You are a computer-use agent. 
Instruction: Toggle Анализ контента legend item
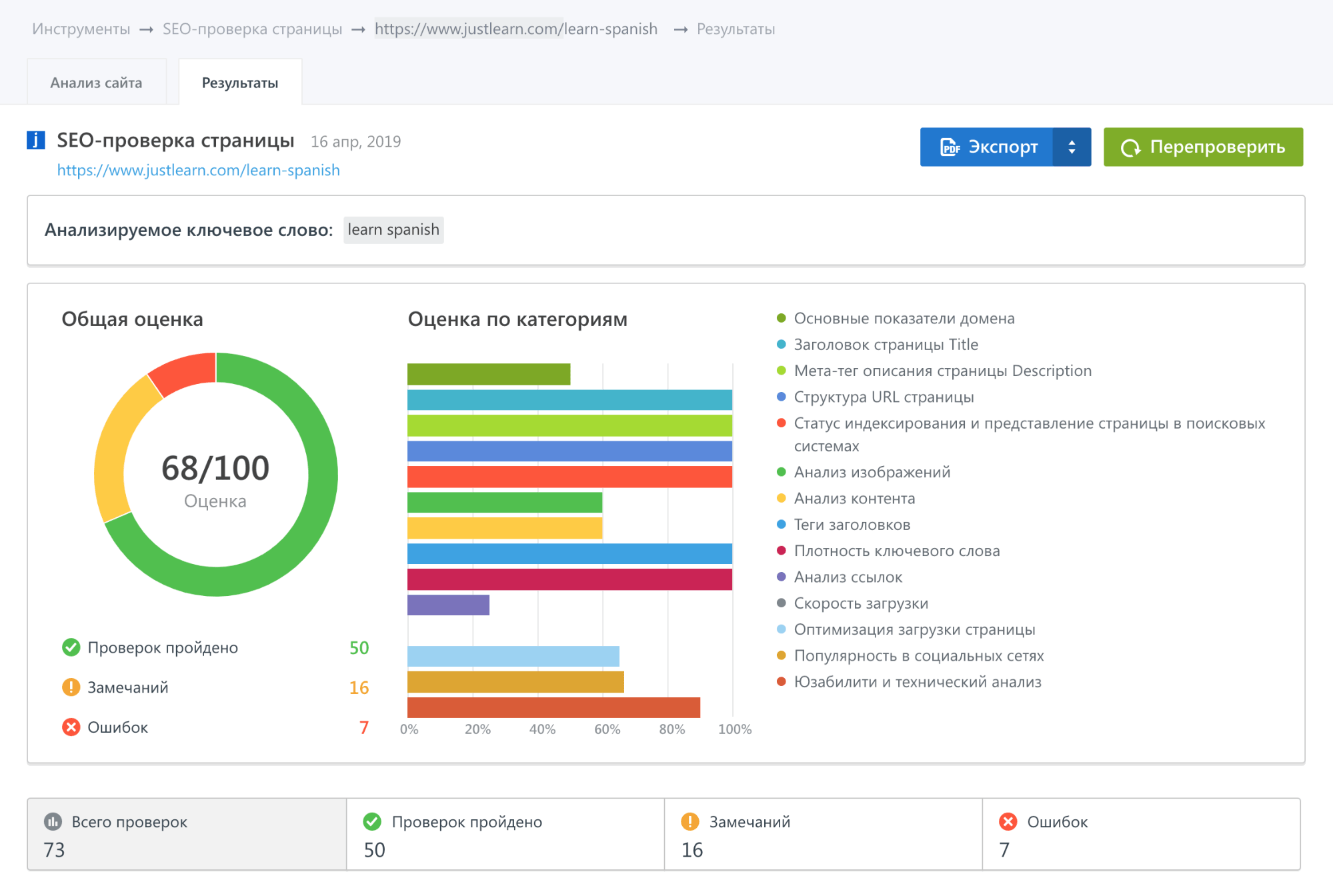(x=846, y=499)
